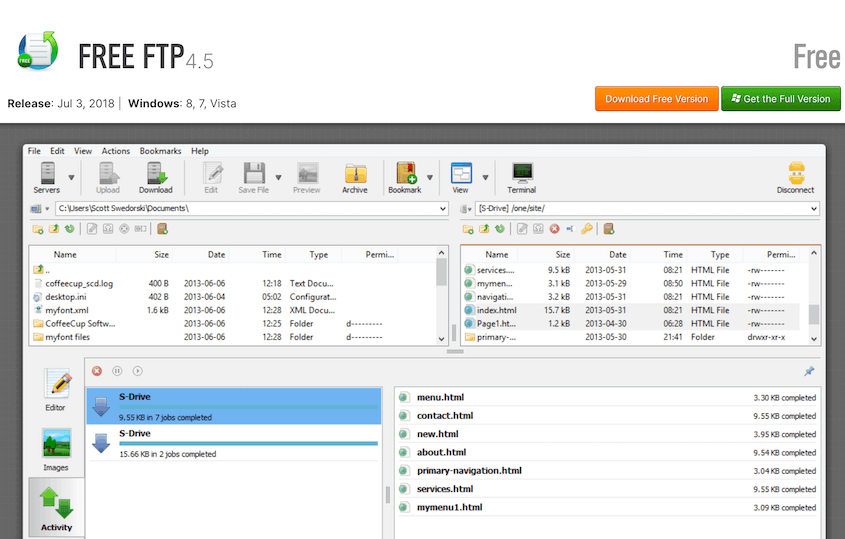
Task: Select contact.html in completed transfers list
Action: point(608,416)
